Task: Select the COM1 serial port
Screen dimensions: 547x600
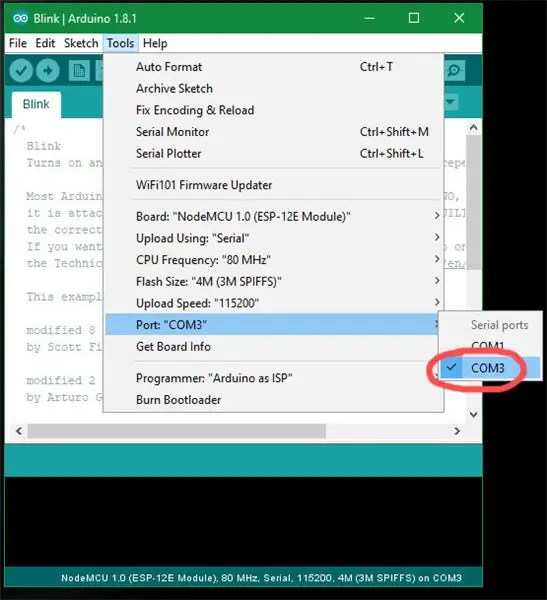Action: coord(490,346)
